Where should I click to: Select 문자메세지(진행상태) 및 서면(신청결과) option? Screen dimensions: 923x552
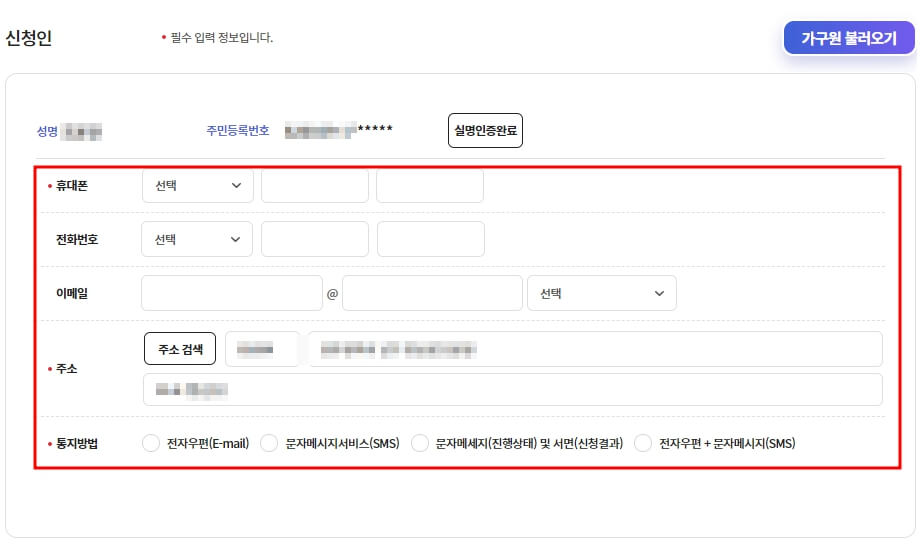click(420, 443)
